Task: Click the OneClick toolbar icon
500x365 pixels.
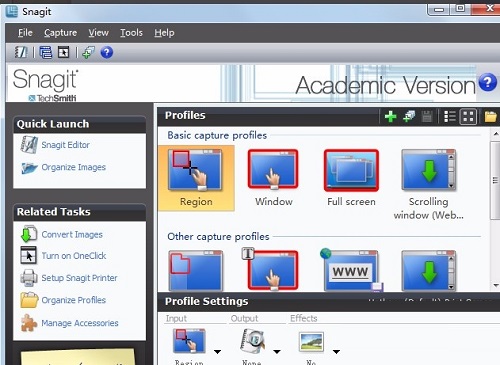Action: 63,53
